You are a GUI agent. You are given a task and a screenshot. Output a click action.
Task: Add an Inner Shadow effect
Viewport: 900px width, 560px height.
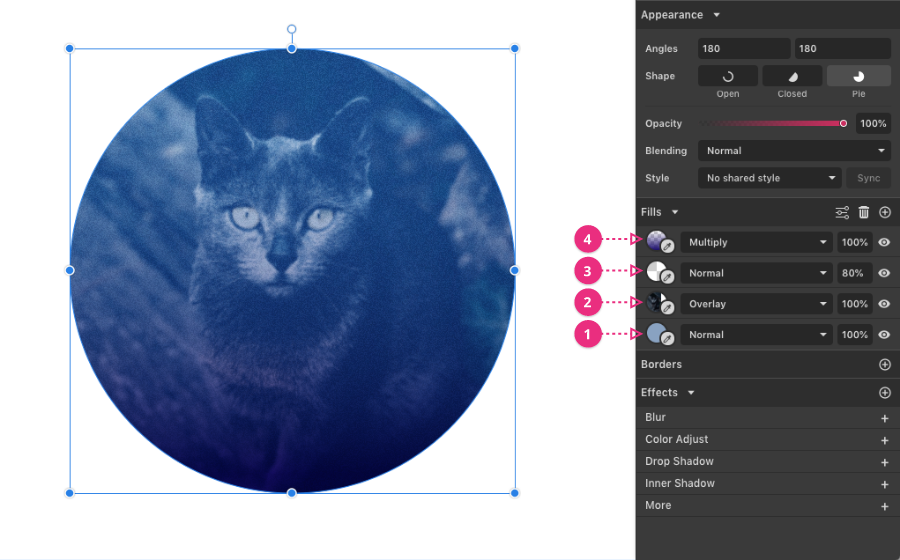[885, 484]
